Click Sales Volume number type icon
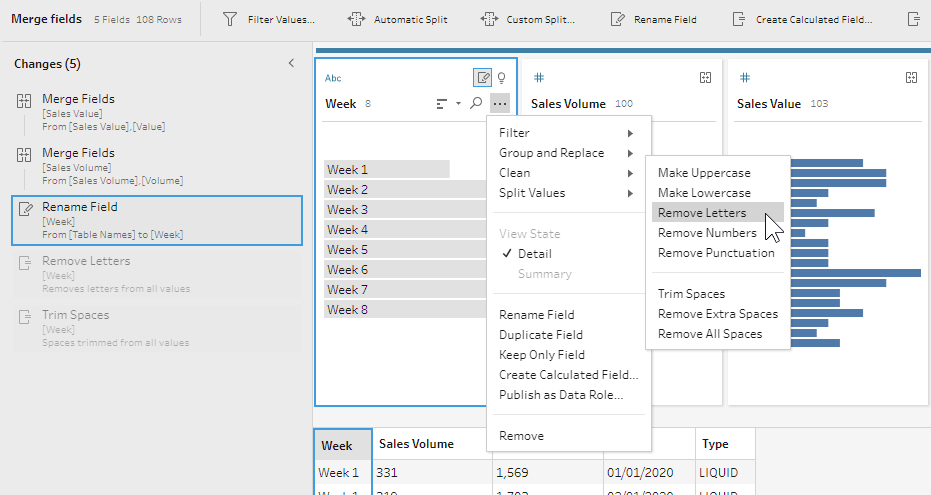 539,77
